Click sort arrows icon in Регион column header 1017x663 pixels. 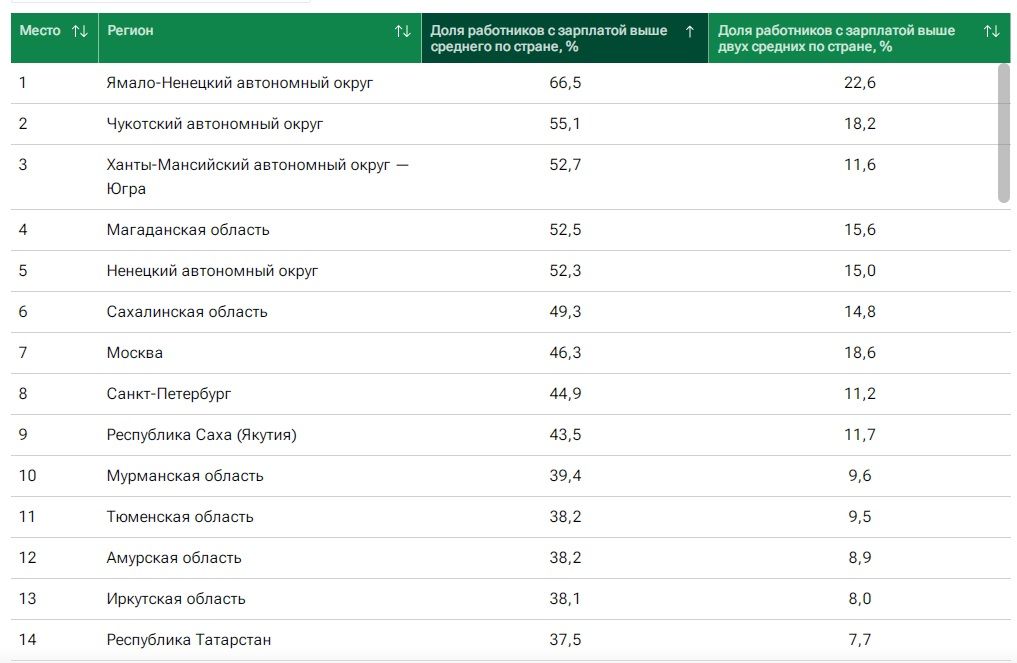point(402,31)
